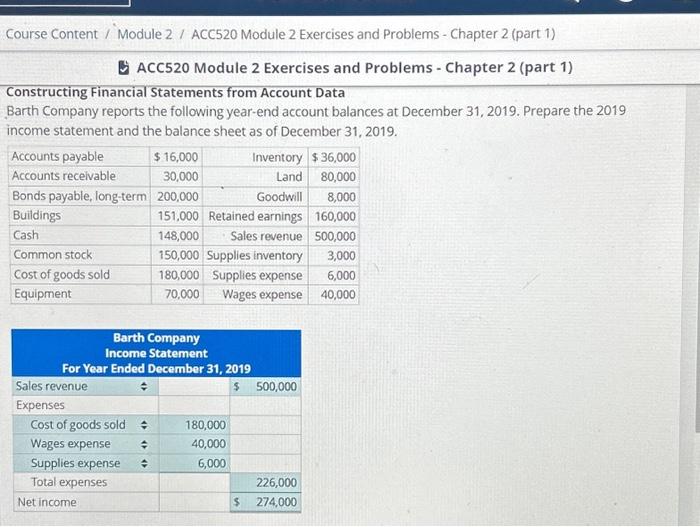
Task: Click the quiz document icon beside title
Action: click(x=123, y=68)
